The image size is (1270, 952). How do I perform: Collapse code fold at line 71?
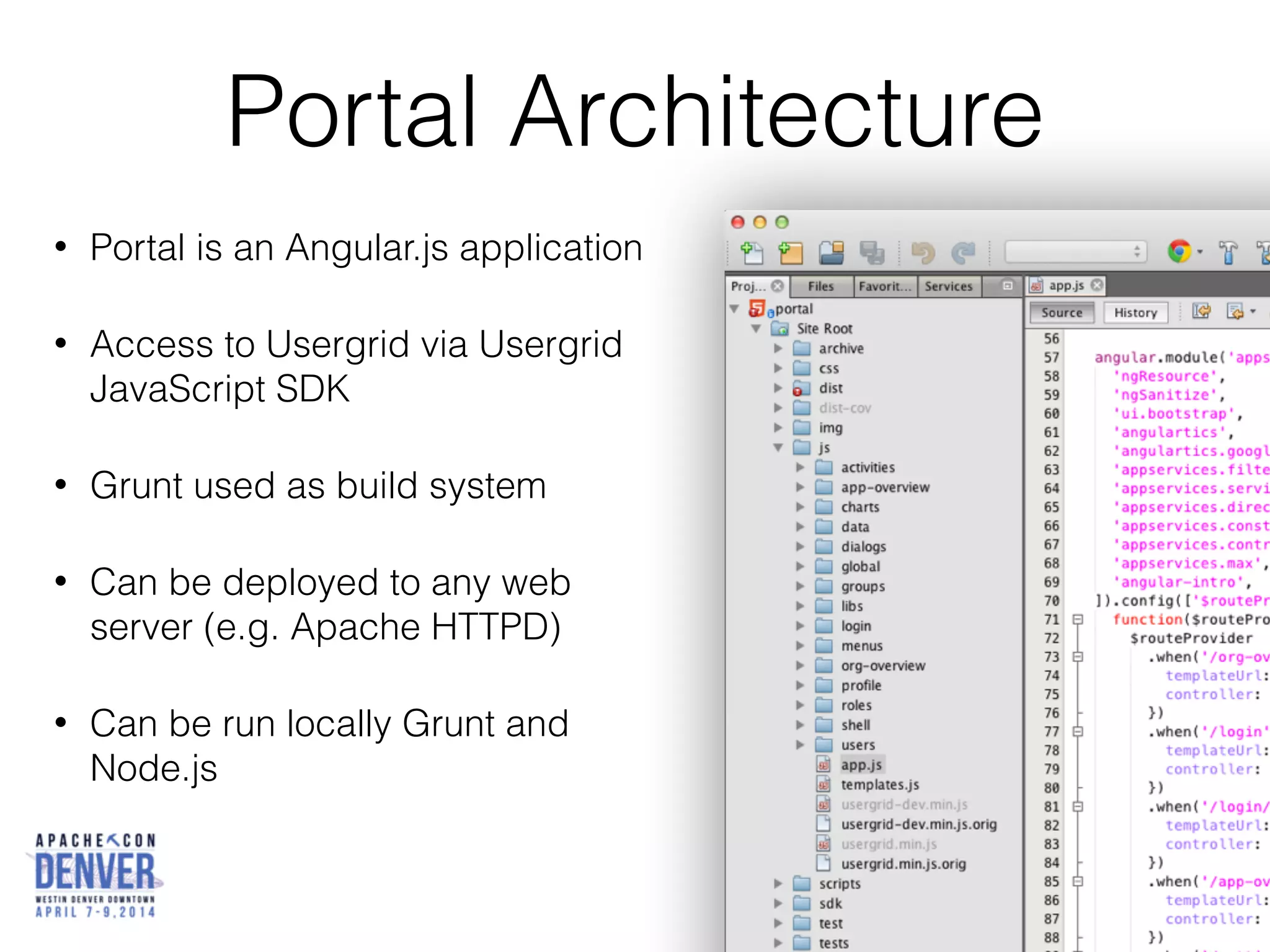1078,619
